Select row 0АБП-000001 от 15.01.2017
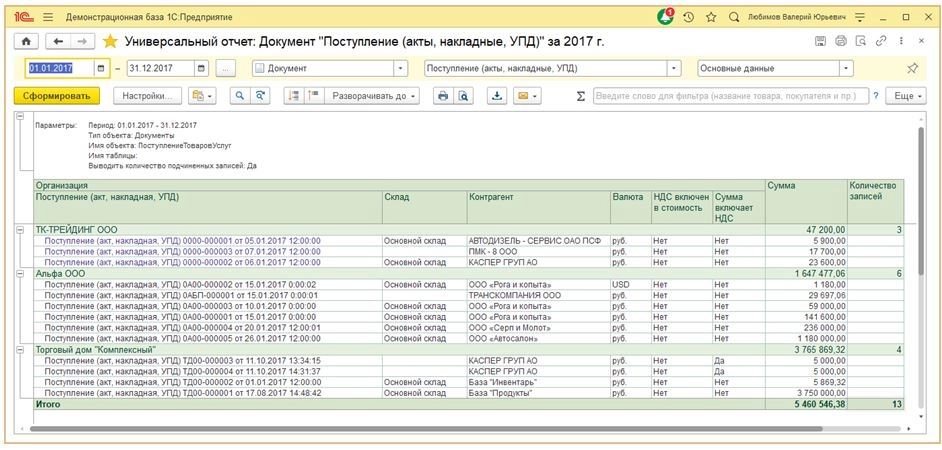The height and width of the screenshot is (450, 942). (x=181, y=295)
